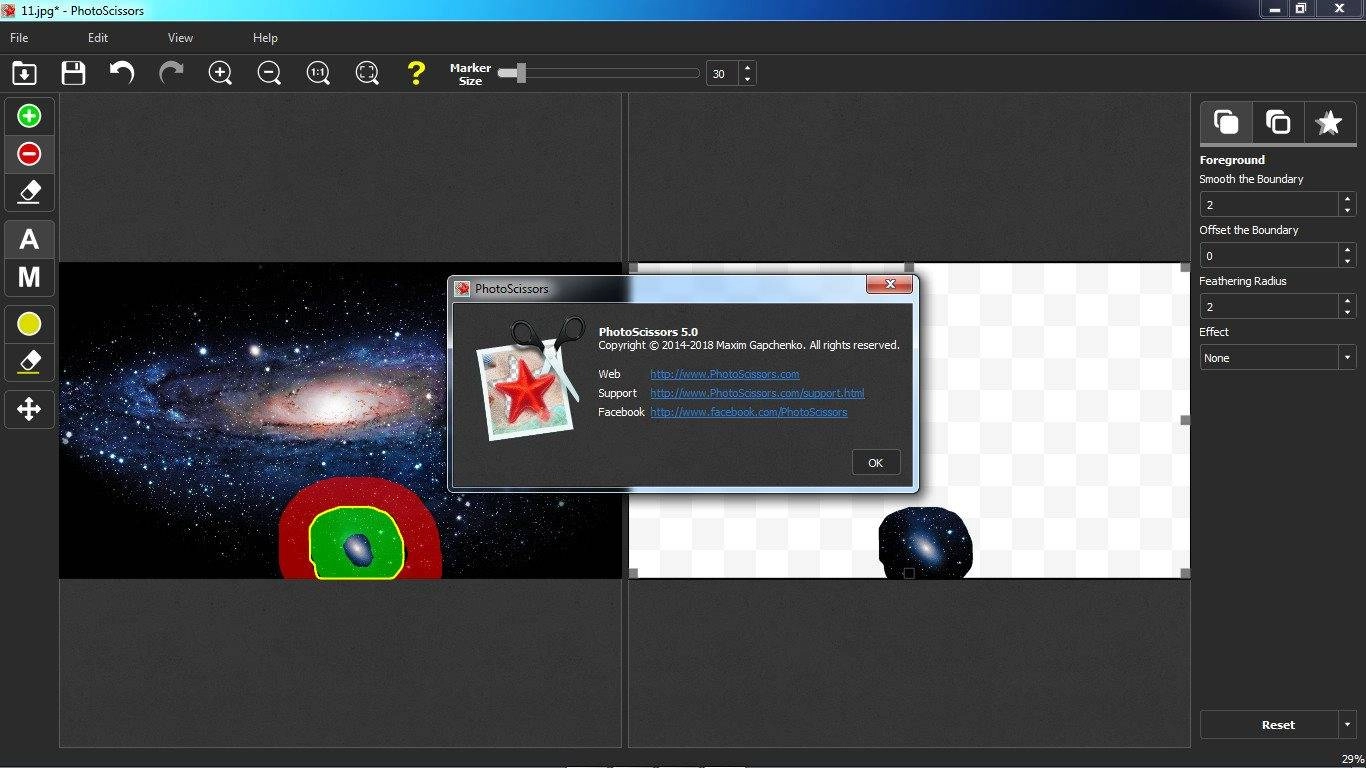Increase Offset the Boundary value
Image resolution: width=1366 pixels, height=768 pixels.
pos(1348,249)
